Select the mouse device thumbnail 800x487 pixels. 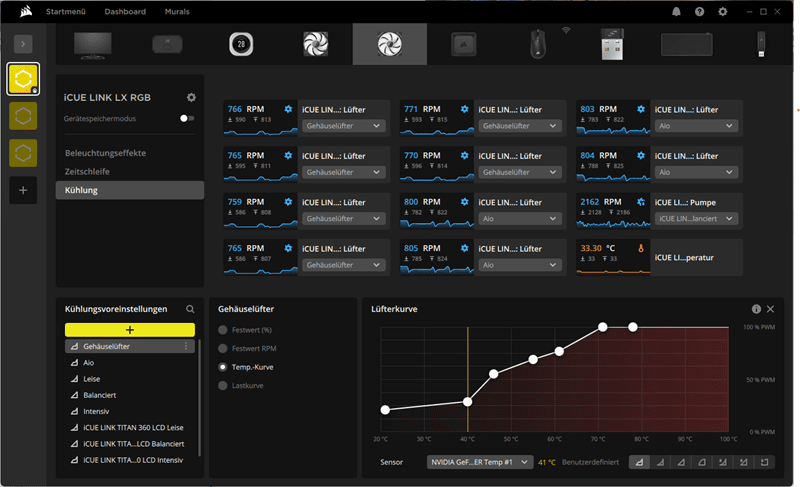point(538,44)
